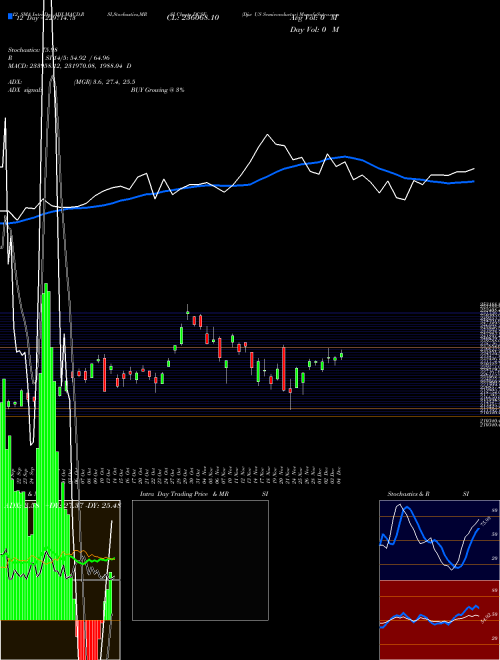The width and height of the screenshot is (500, 660).
Task: Click the 'Day Vol: 0 M' label
Action: 314,30
